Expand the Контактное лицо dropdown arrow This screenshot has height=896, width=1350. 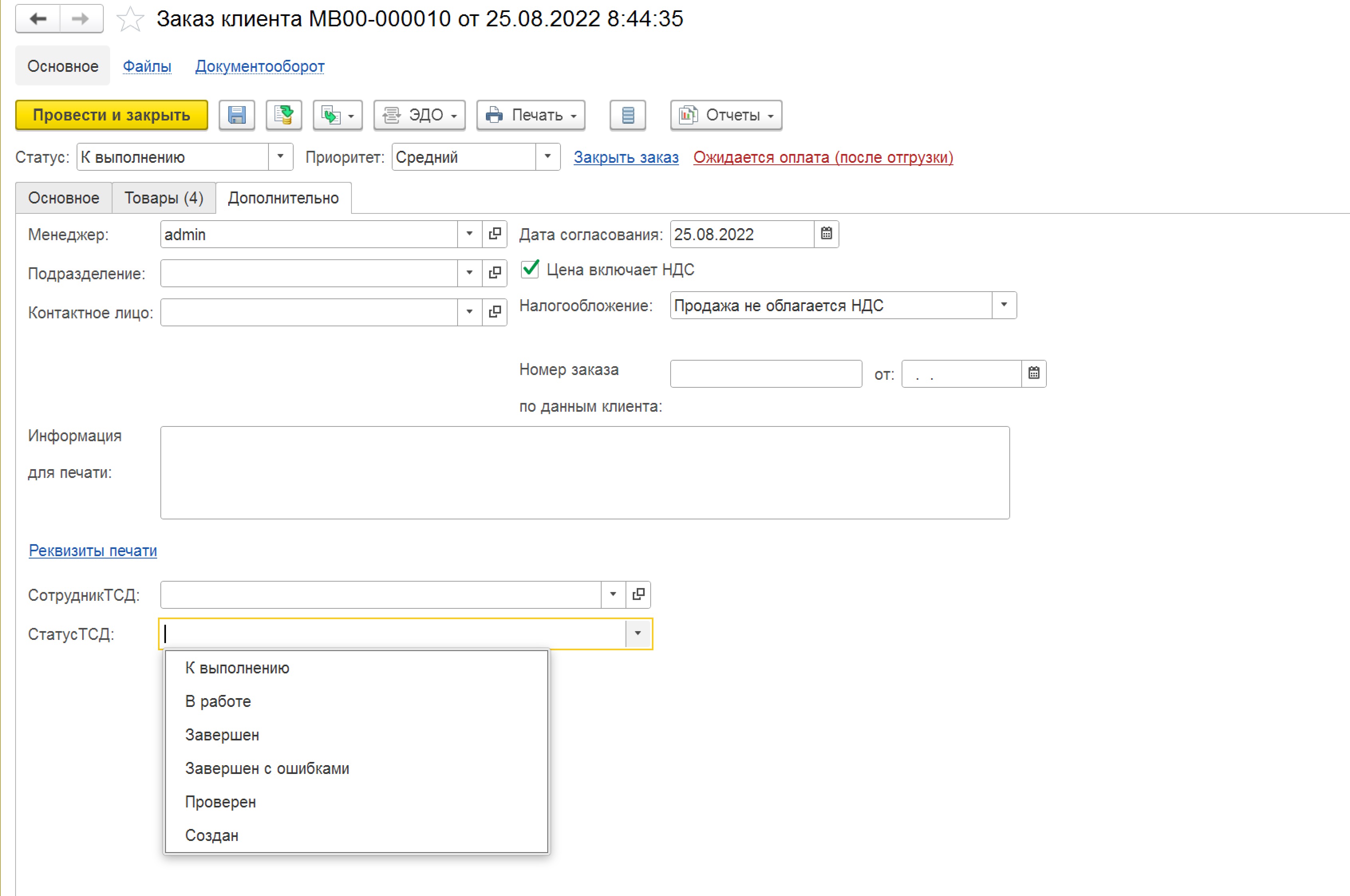click(x=470, y=312)
